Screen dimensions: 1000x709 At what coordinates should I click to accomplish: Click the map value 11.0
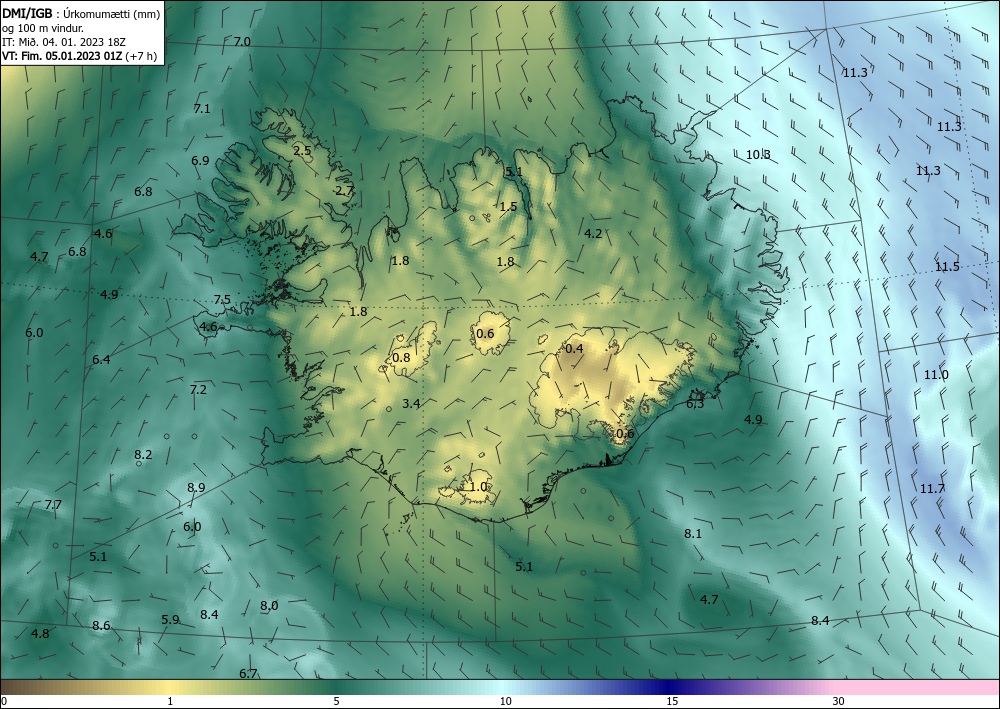pos(936,375)
